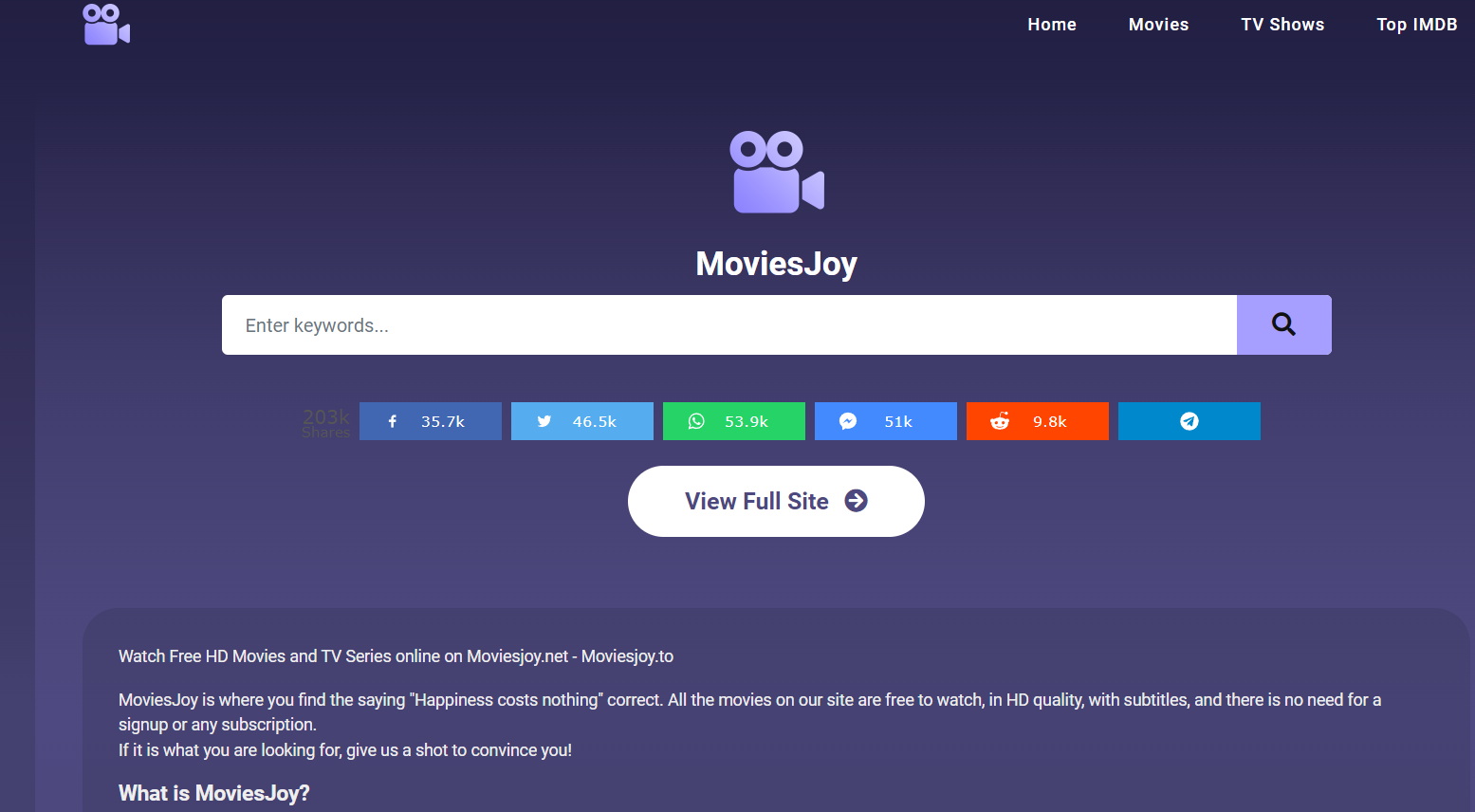Share via Messenger 51k button
1475x812 pixels.
[x=886, y=421]
